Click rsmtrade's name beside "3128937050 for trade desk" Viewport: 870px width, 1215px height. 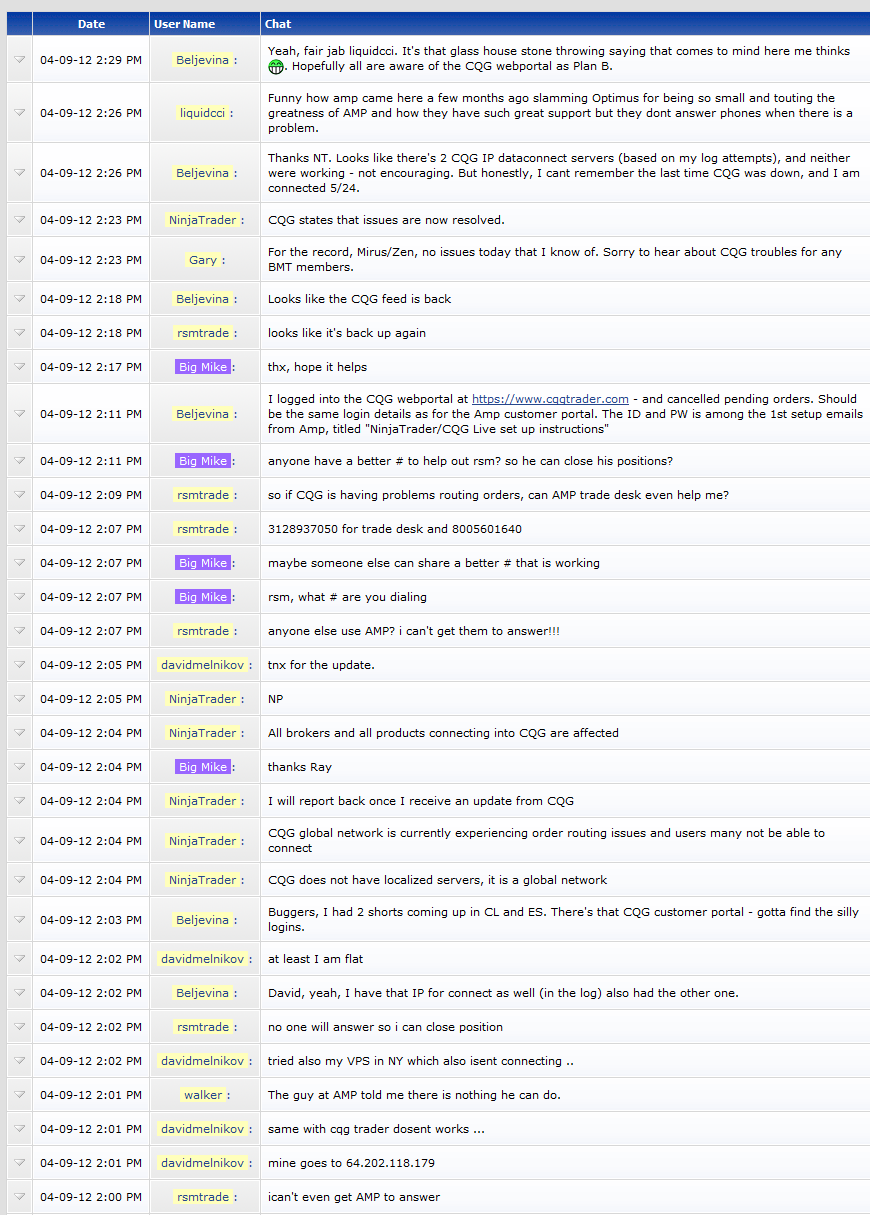point(203,529)
